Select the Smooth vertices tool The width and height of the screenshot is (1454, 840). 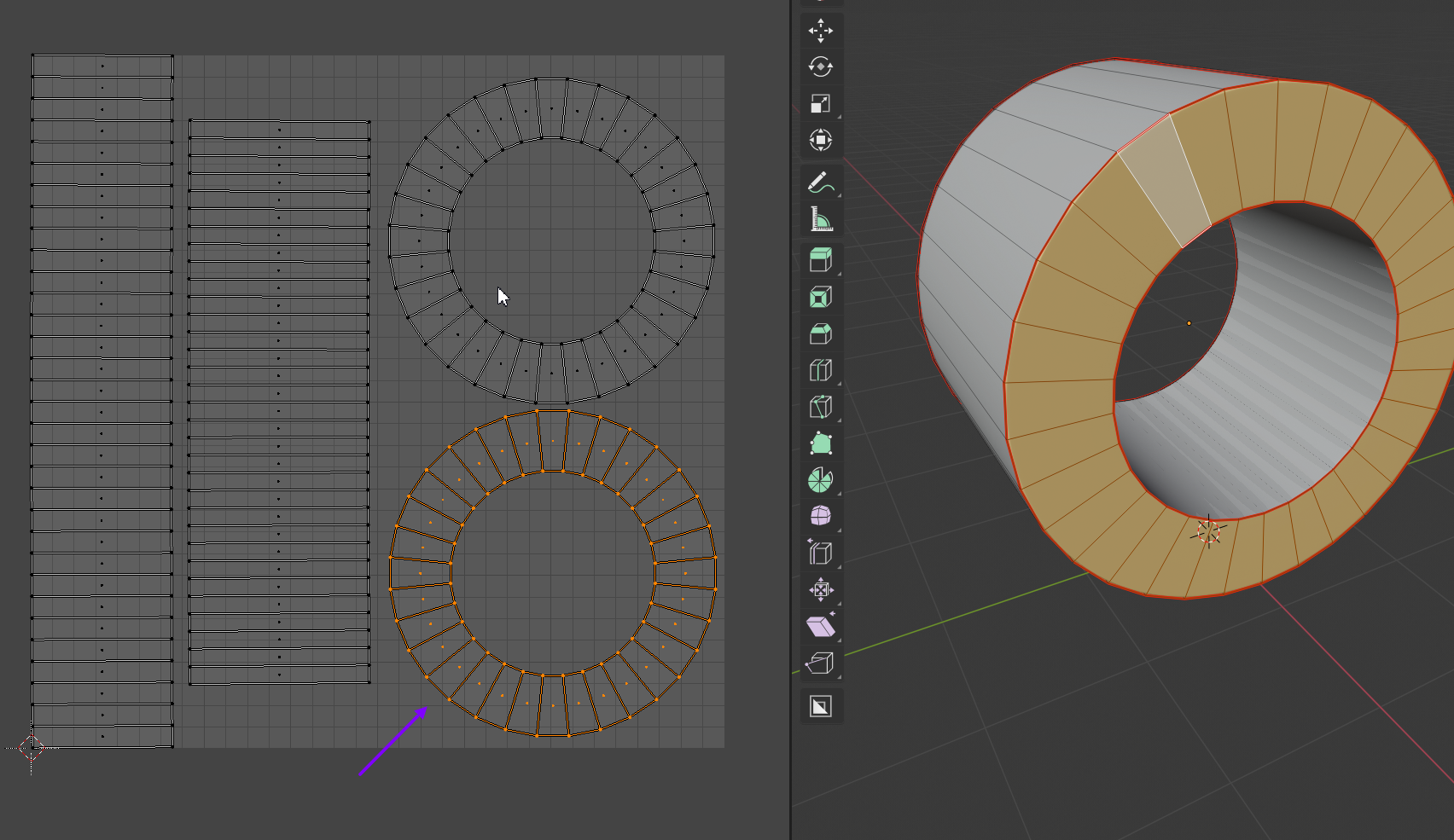[x=821, y=517]
